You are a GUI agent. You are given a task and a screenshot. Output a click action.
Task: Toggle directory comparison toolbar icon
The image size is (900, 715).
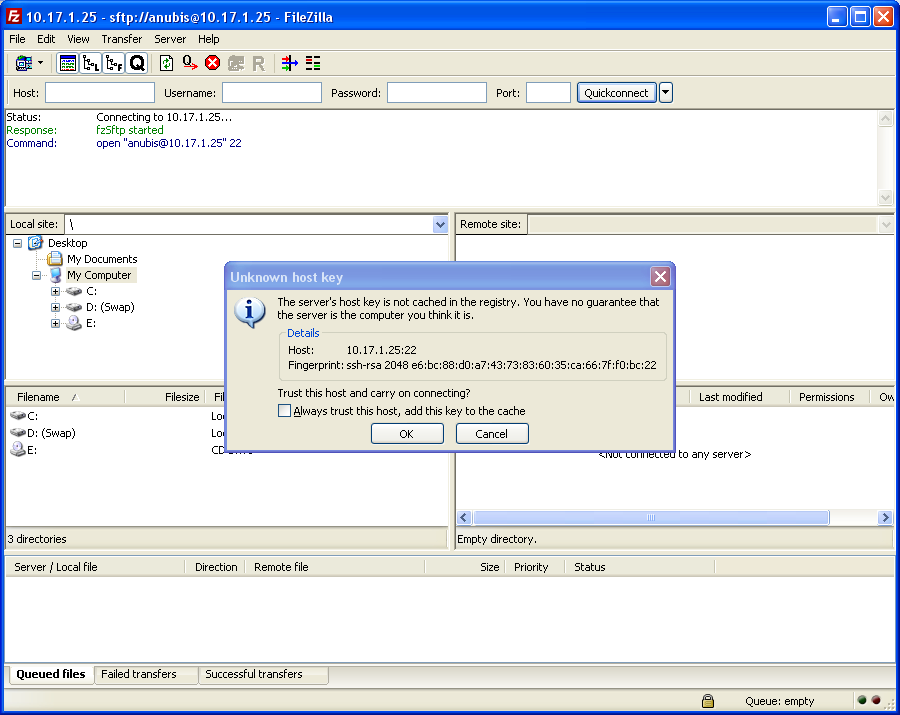313,63
